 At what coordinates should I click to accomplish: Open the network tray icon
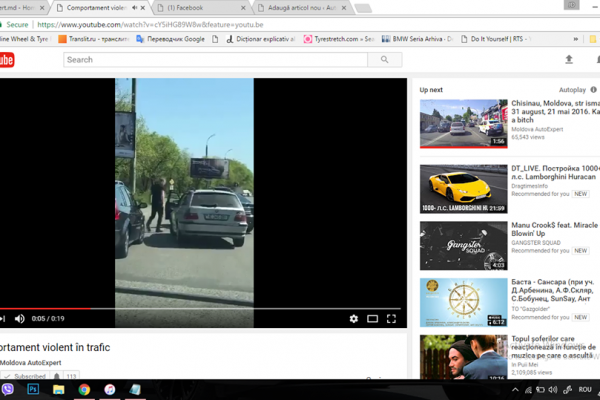coord(528,390)
